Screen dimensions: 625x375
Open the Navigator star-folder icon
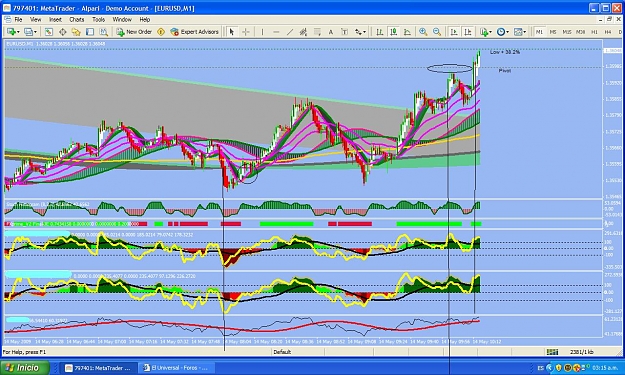tap(76, 32)
